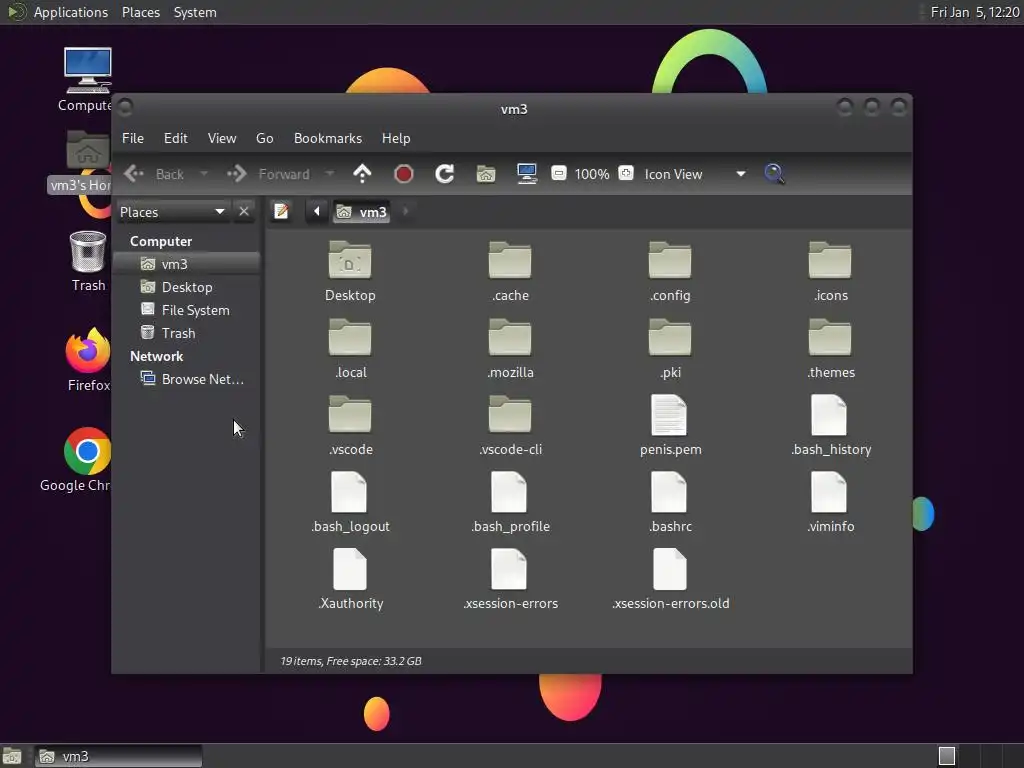Select the penis.pem file
The image size is (1024, 768).
point(670,426)
